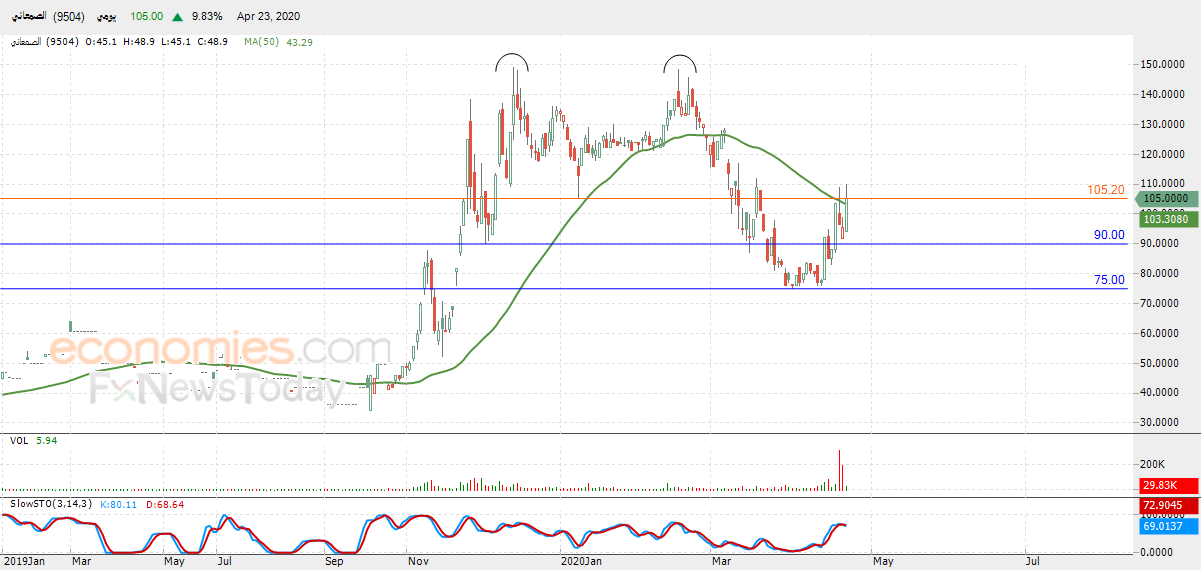Click the 110.000 price axis label

(x=1164, y=185)
